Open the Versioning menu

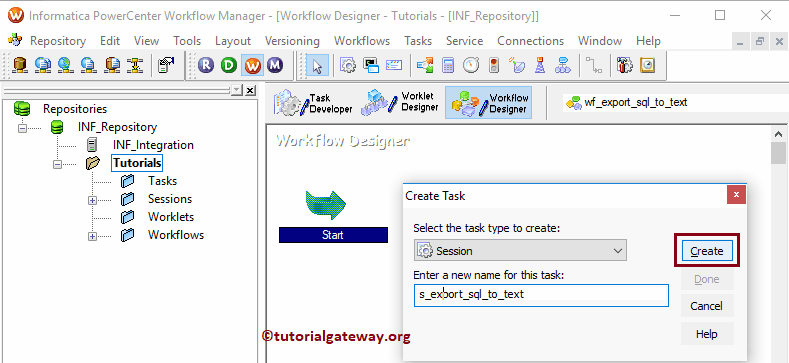(292, 41)
